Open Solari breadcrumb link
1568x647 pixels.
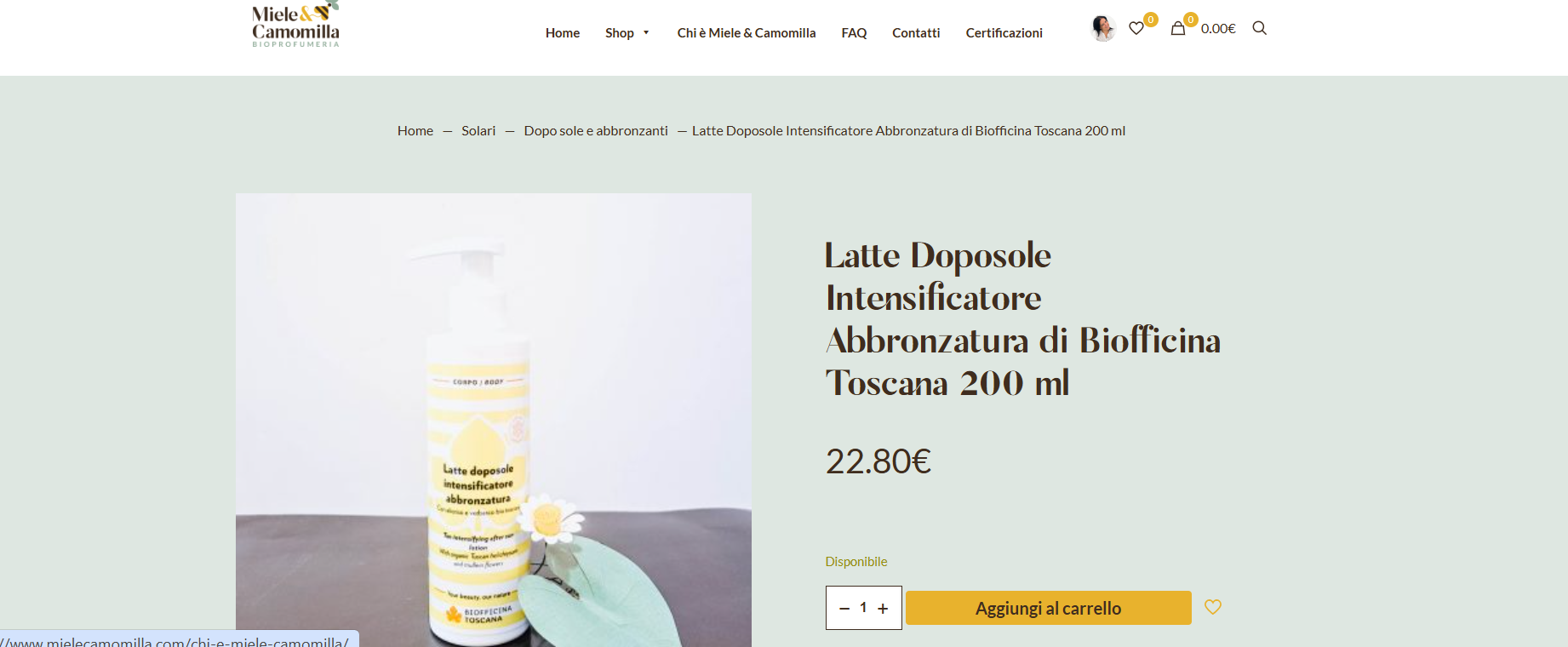478,130
